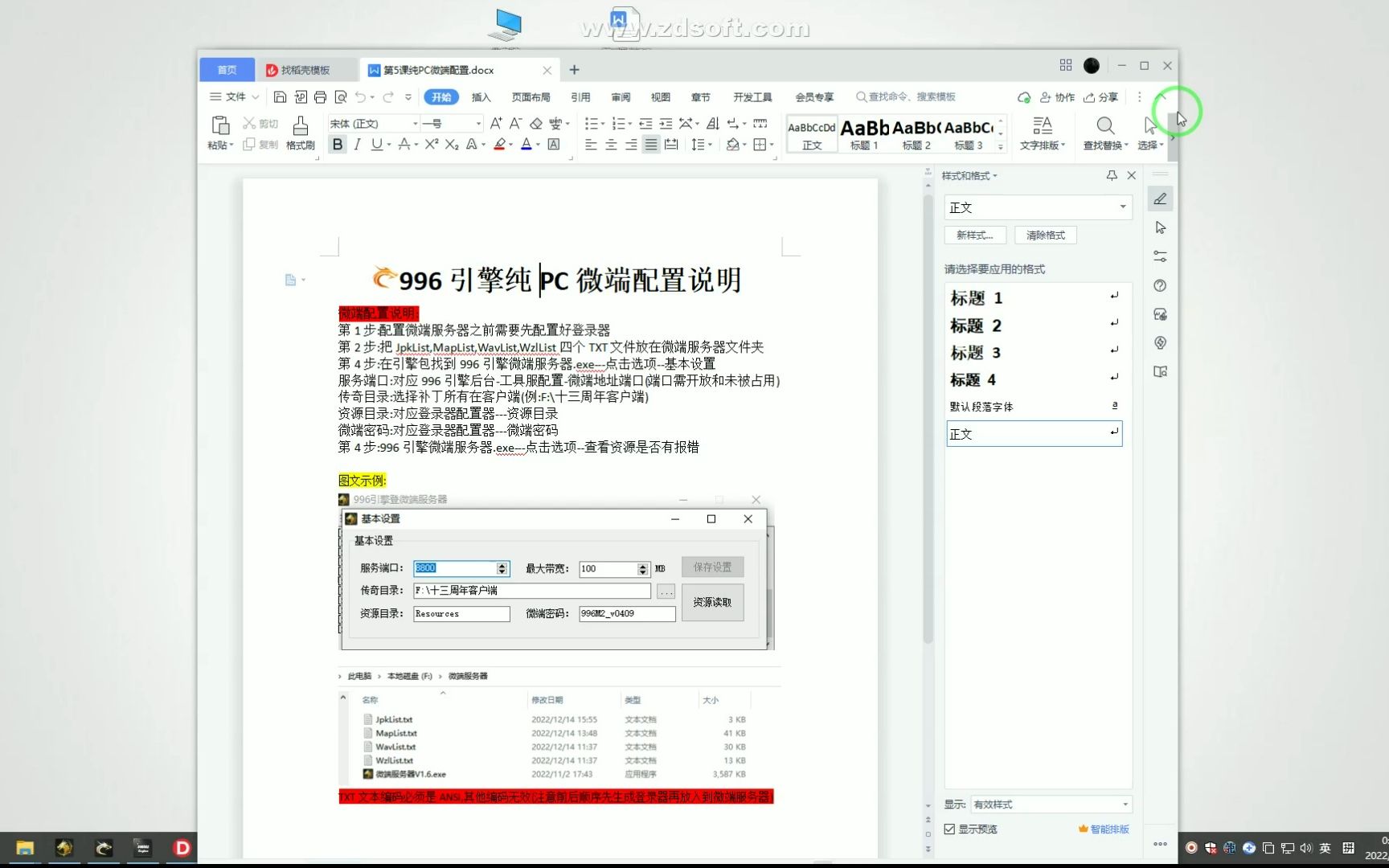
Task: Toggle Strikethrough formatting button
Action: tap(404, 145)
